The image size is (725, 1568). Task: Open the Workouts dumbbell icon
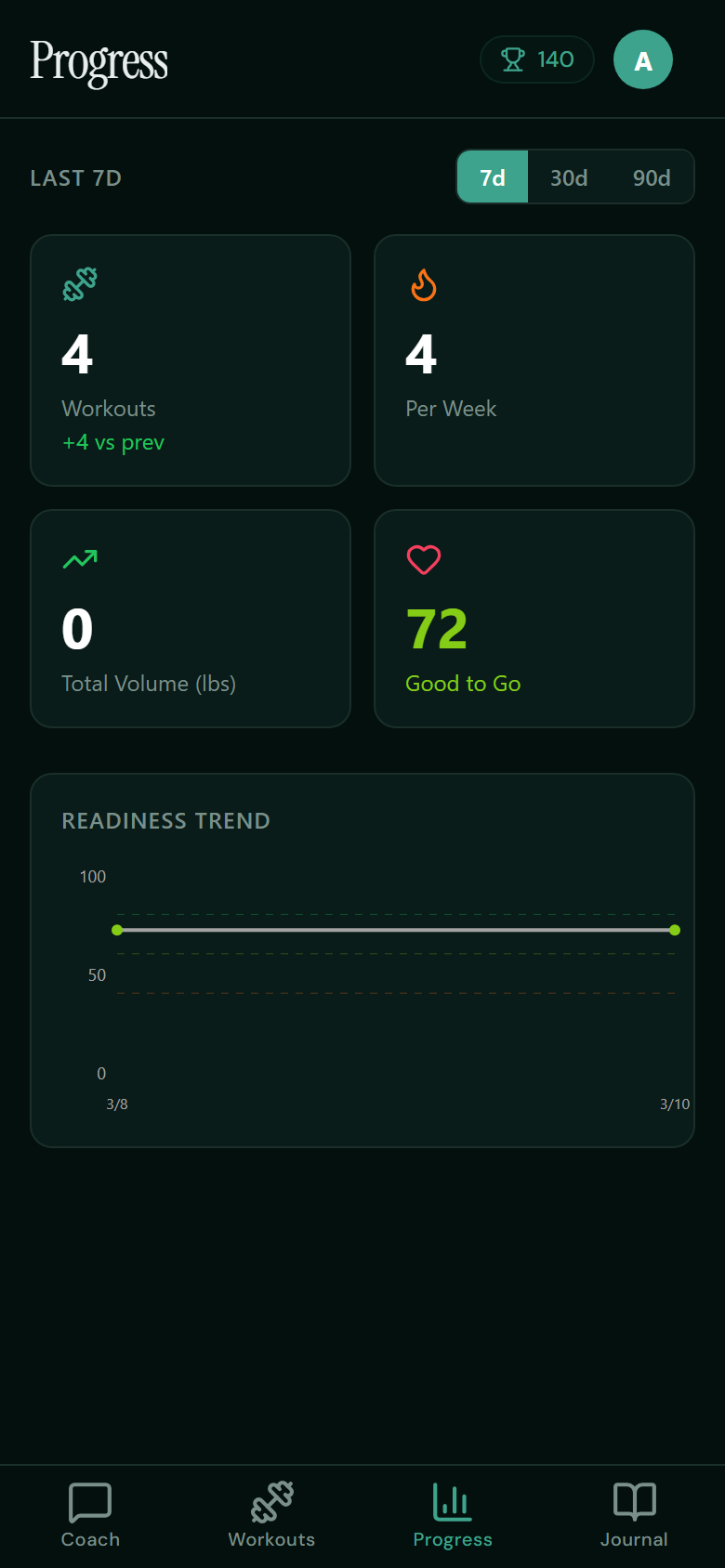pyautogui.click(x=270, y=1502)
